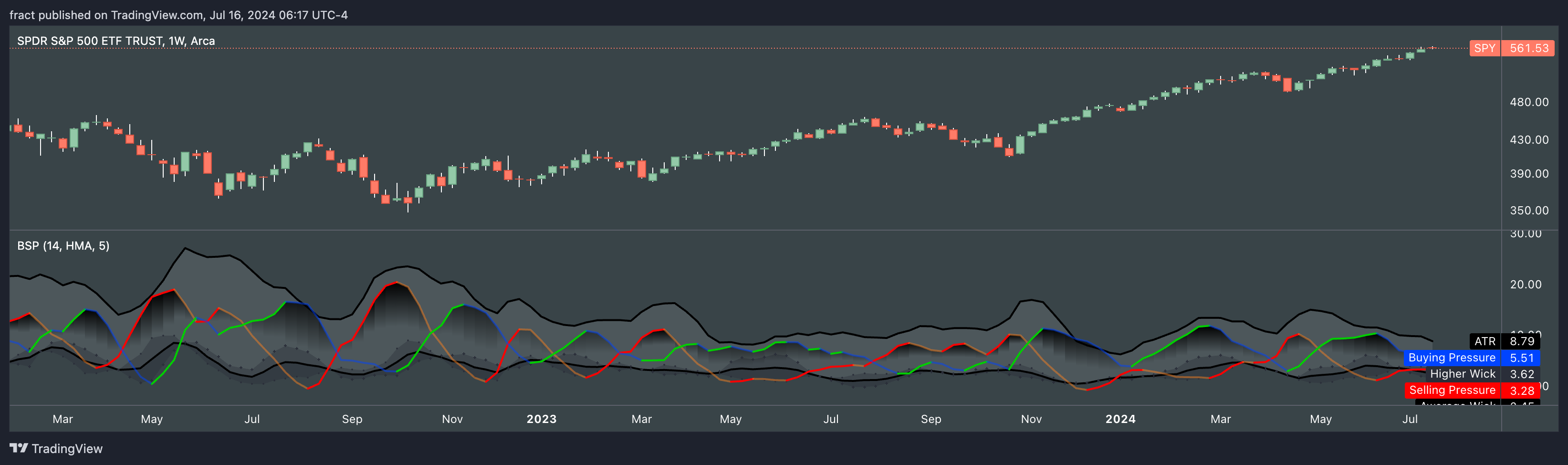
Task: Click the 2024 year marker on time axis
Action: point(1120,419)
